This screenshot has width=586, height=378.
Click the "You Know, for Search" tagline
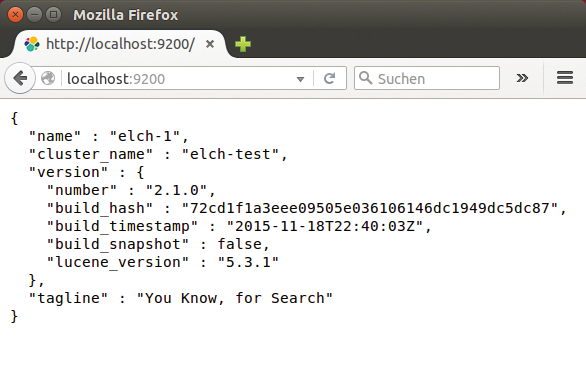pyautogui.click(x=234, y=298)
